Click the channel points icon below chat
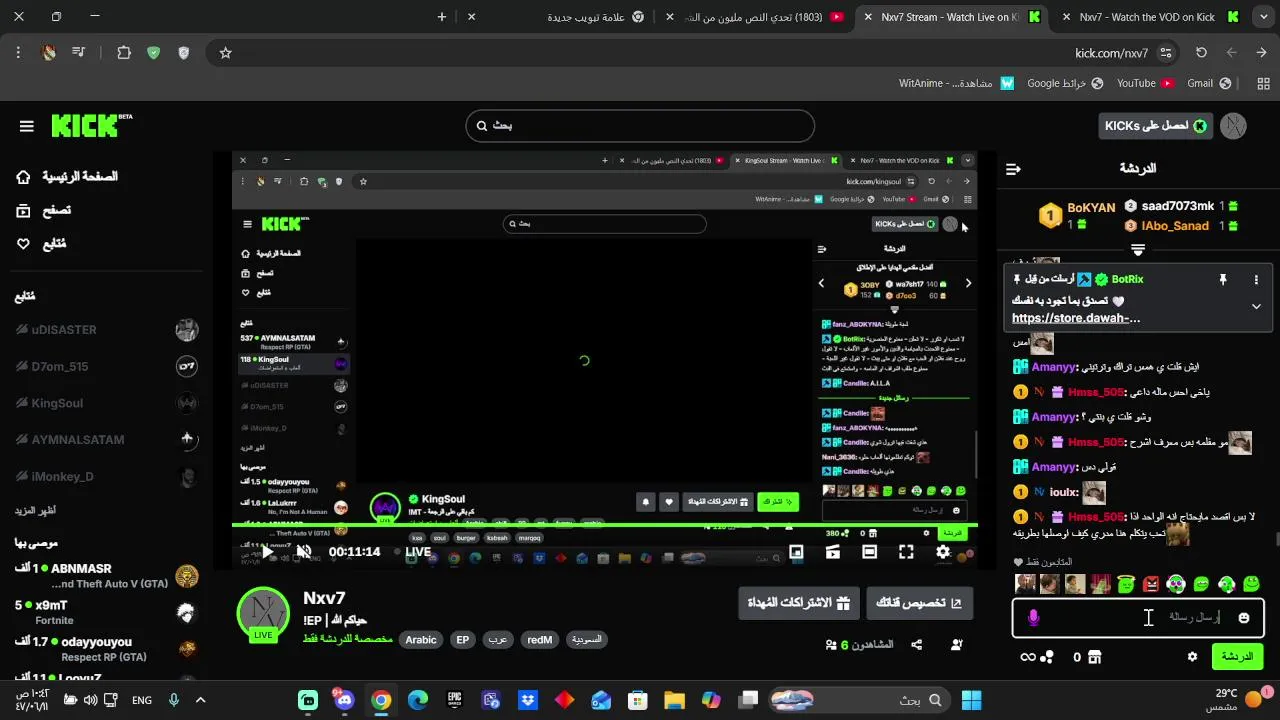 click(x=1046, y=657)
